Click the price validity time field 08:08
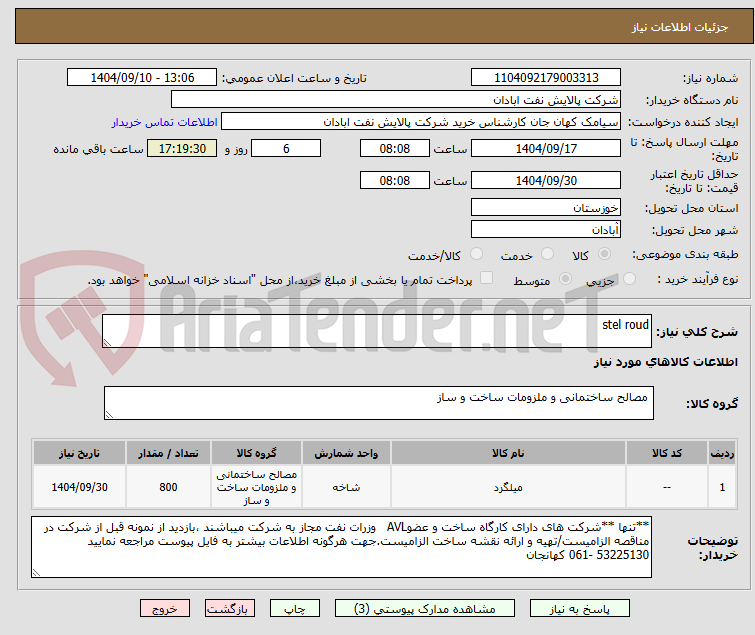This screenshot has width=755, height=635. pyautogui.click(x=394, y=181)
